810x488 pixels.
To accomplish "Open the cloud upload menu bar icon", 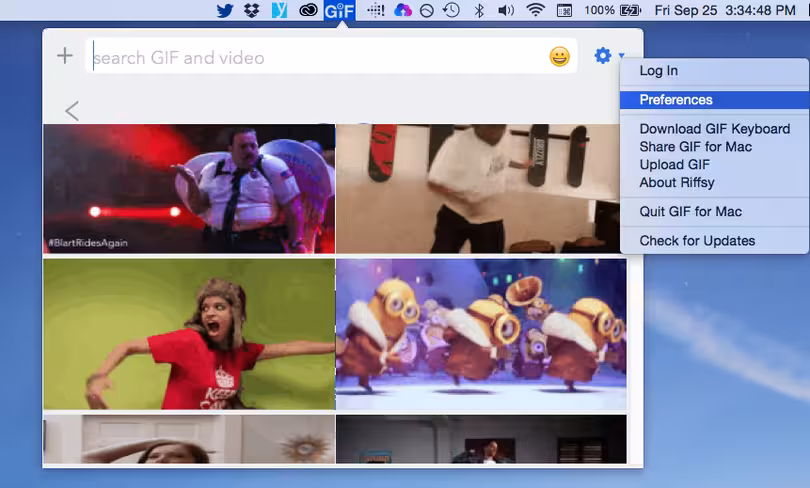I will (x=402, y=10).
